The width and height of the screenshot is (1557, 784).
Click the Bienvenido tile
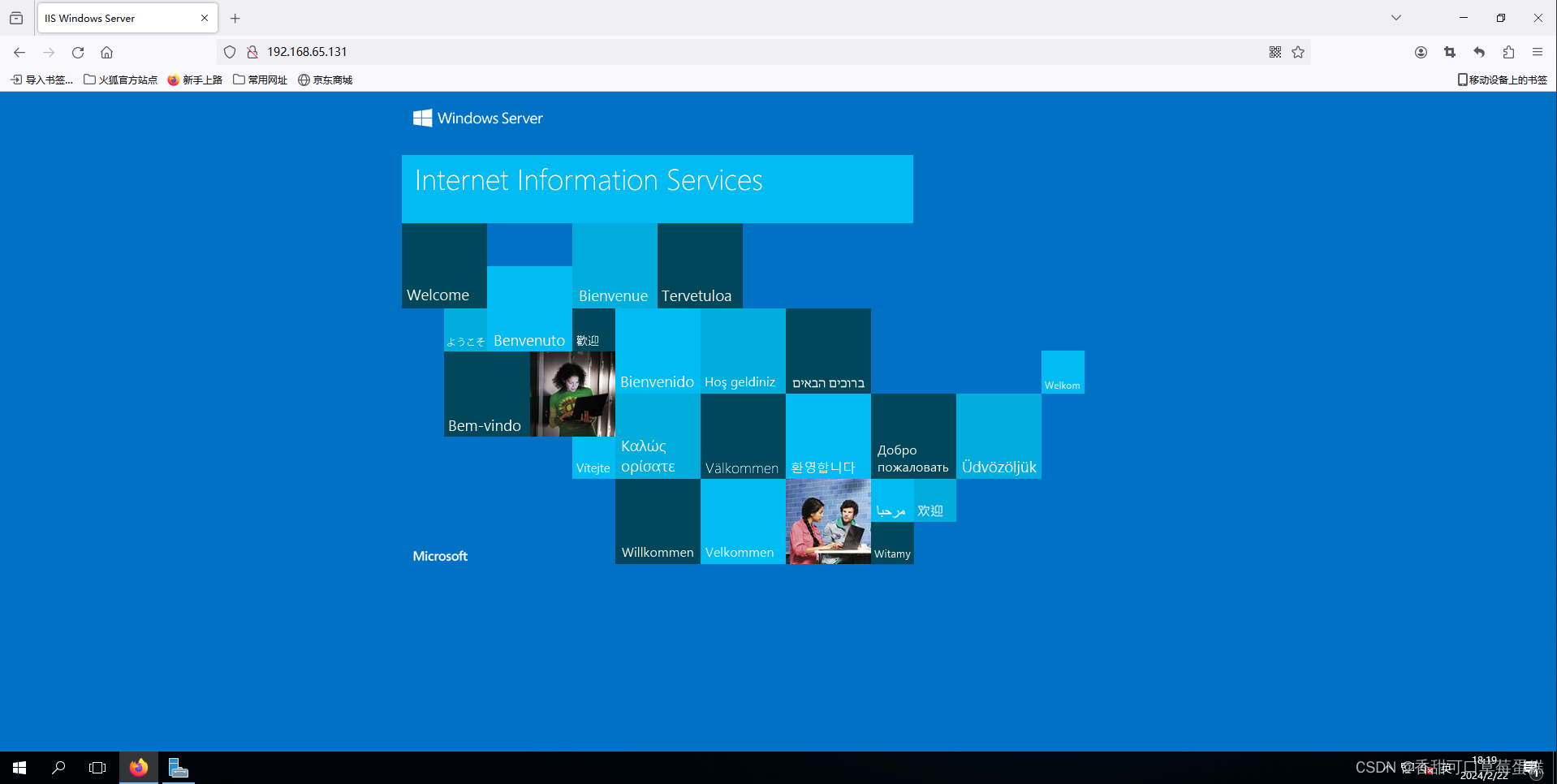pyautogui.click(x=658, y=351)
